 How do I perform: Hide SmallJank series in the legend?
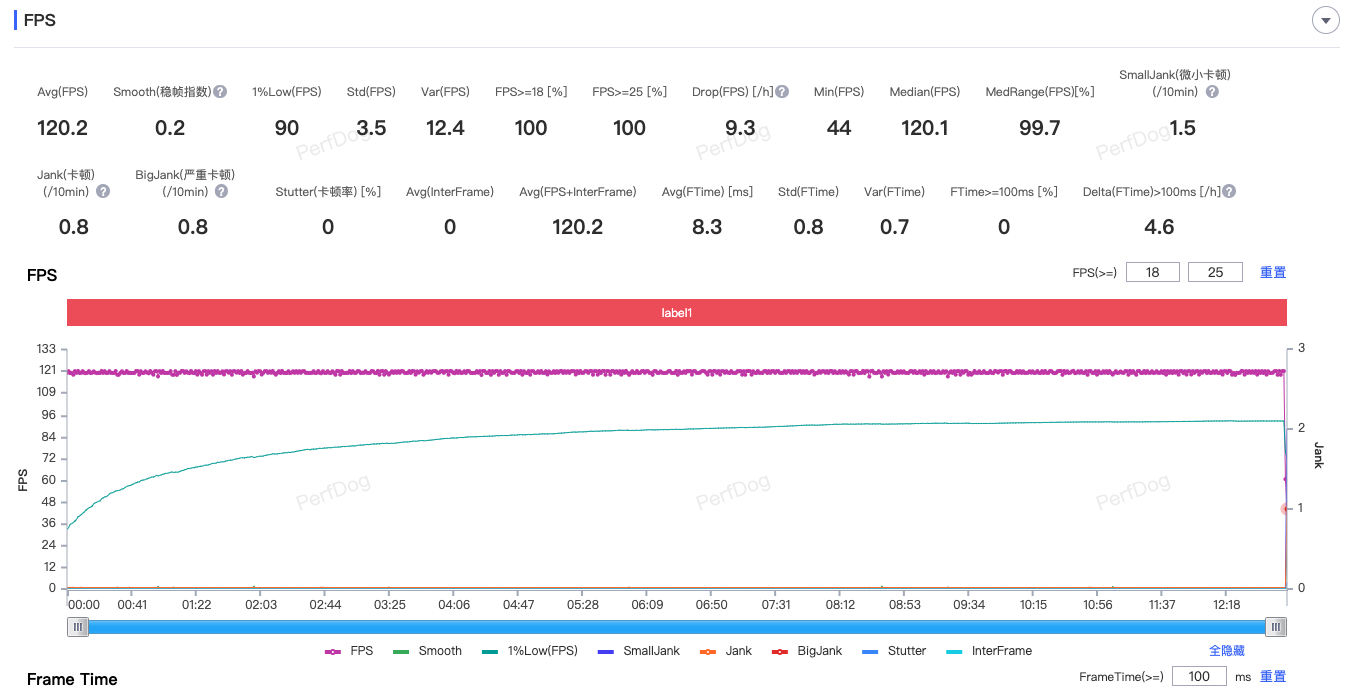(638, 651)
